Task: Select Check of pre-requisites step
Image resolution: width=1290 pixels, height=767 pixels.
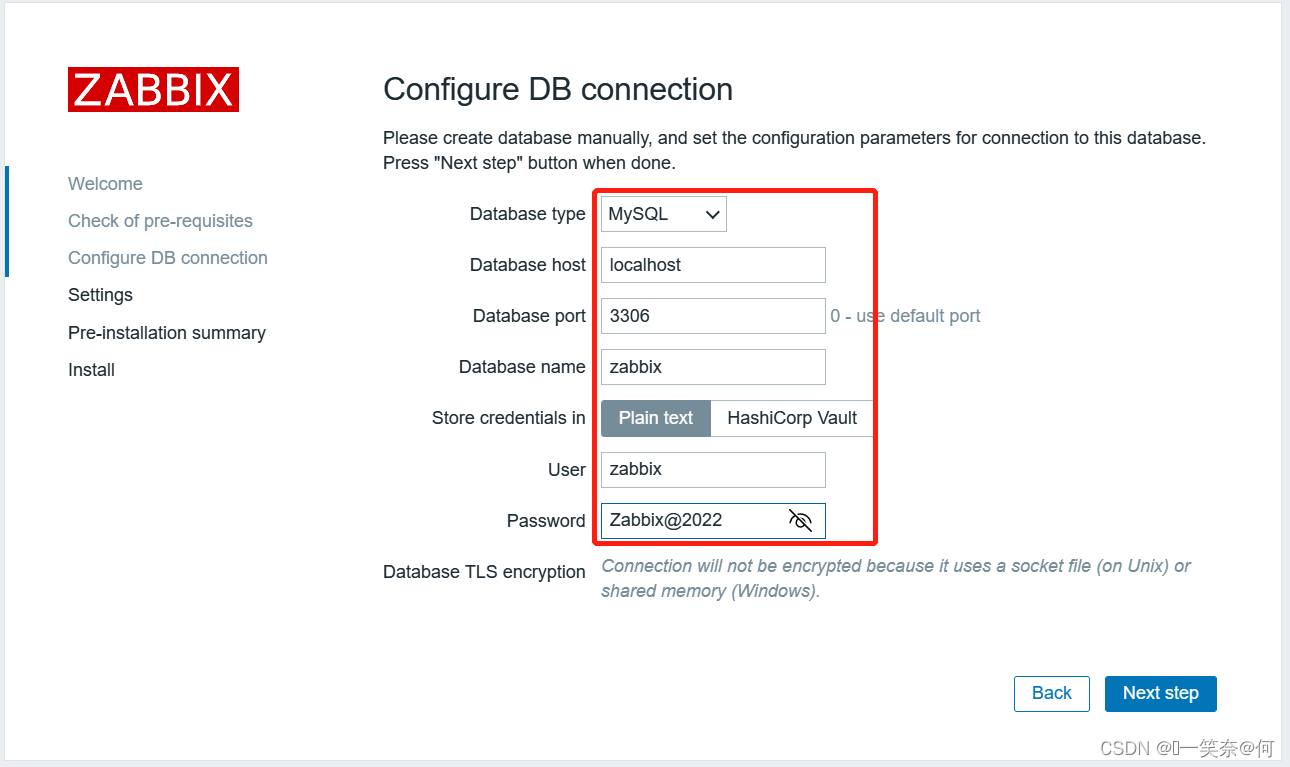Action: 160,221
